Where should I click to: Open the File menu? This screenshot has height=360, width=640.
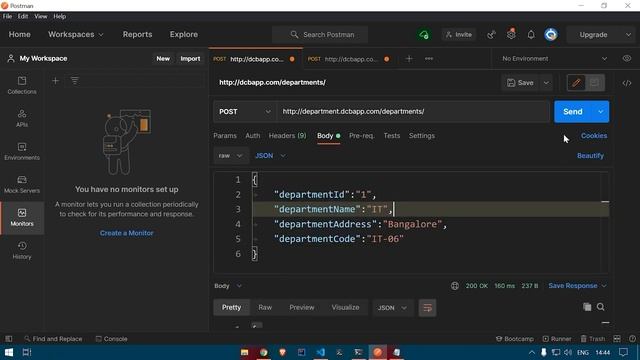click(7, 16)
